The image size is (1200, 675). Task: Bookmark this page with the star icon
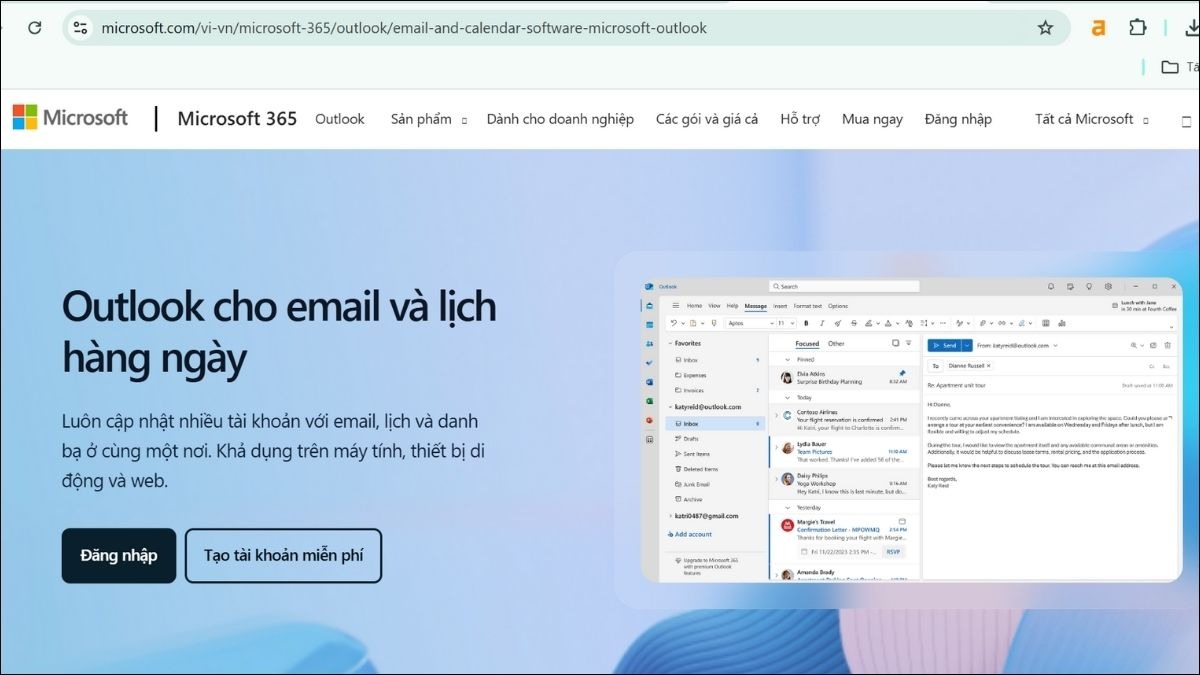(x=1045, y=28)
